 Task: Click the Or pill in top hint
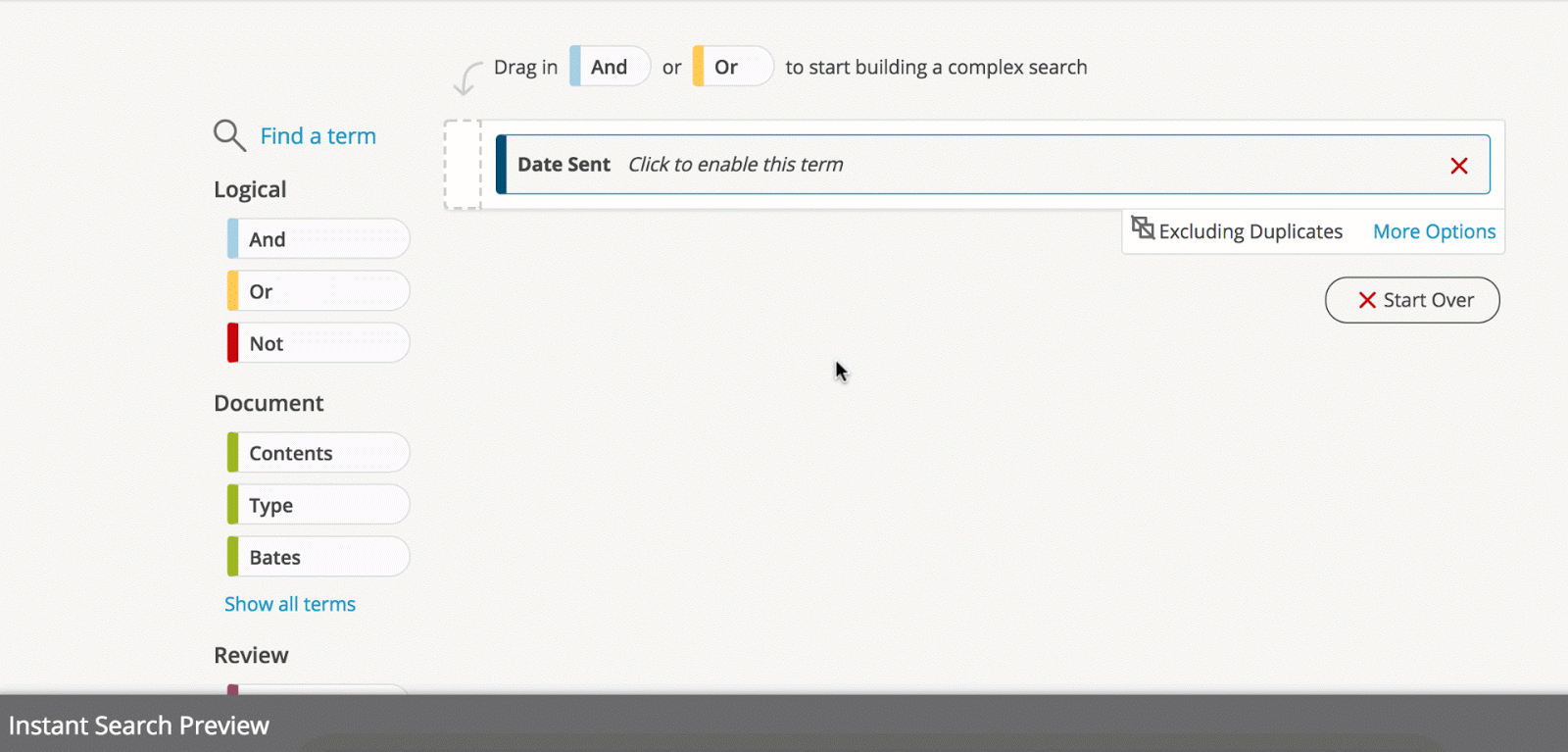click(733, 66)
